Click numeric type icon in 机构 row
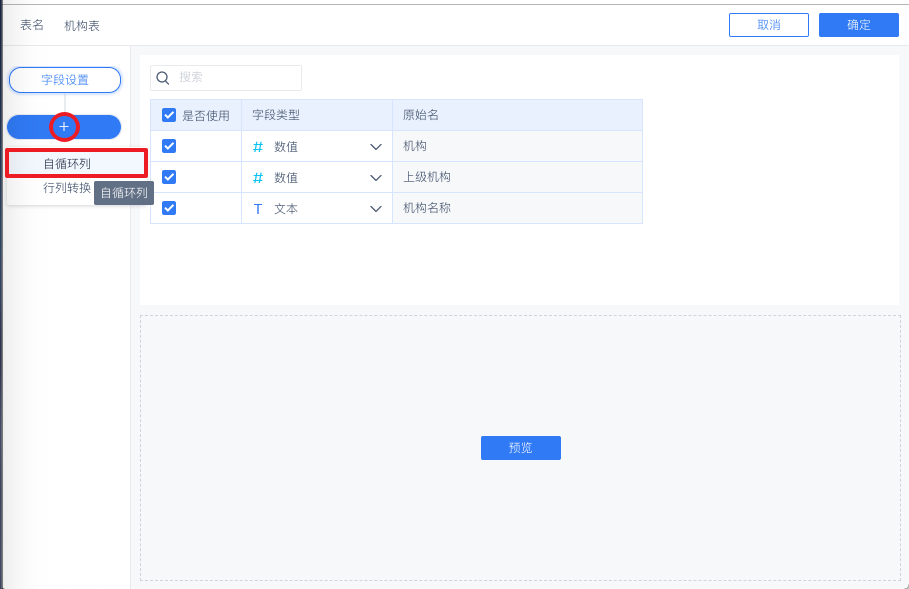The height and width of the screenshot is (589, 909). point(258,146)
